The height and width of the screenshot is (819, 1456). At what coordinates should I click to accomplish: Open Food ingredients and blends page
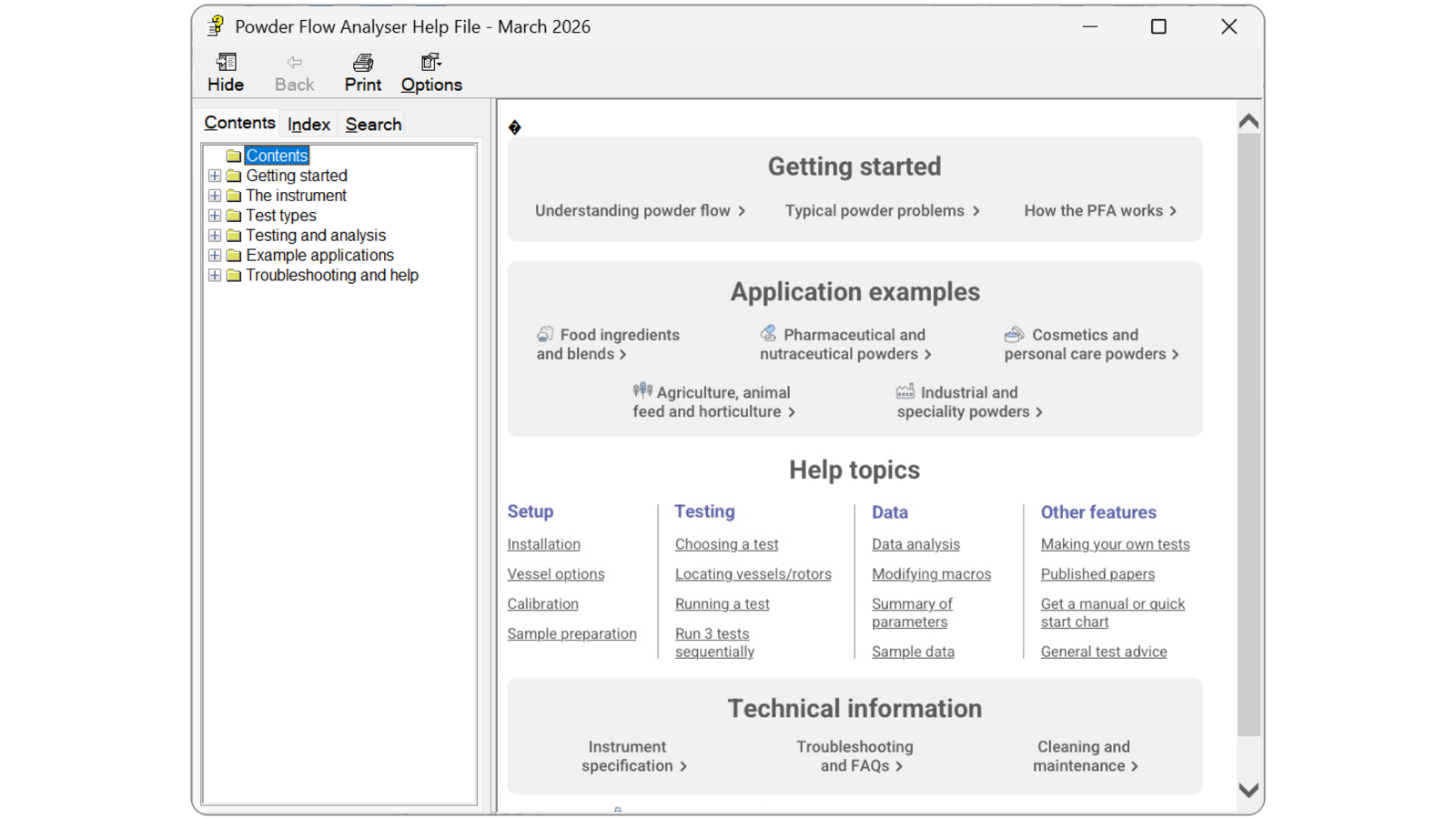coord(608,344)
